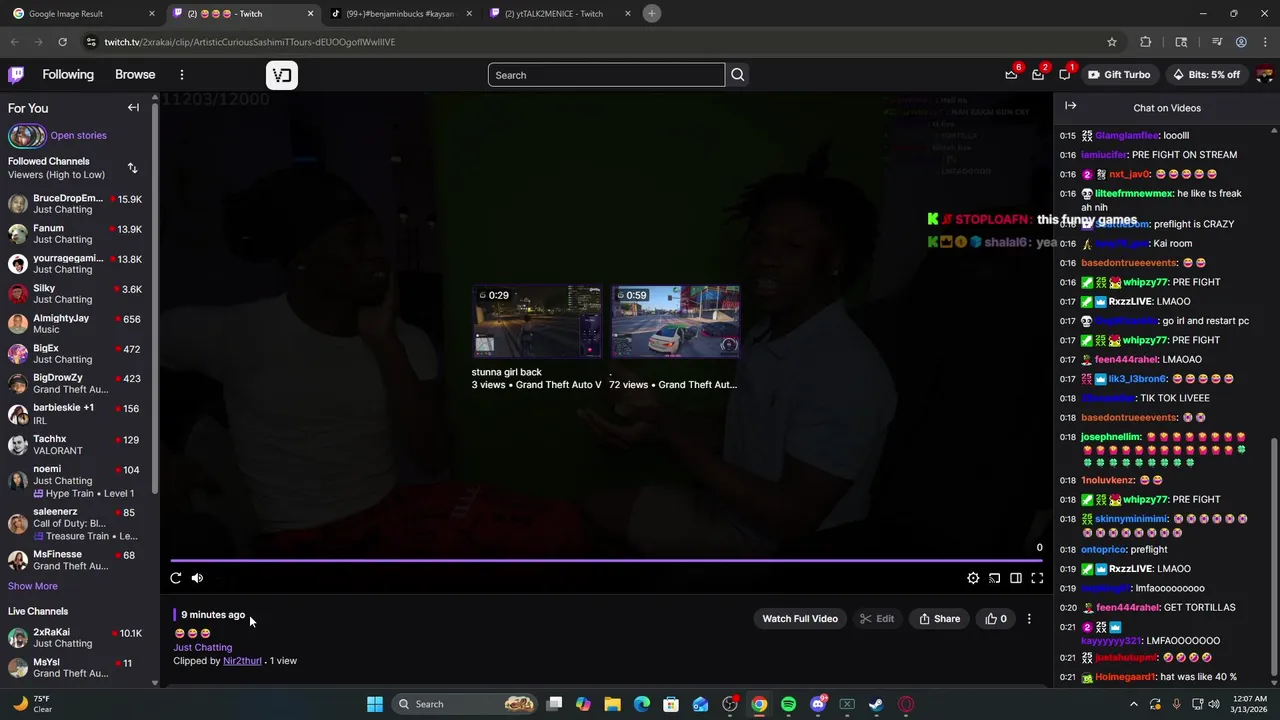Replay the clip
This screenshot has width=1280, height=720.
pos(176,578)
